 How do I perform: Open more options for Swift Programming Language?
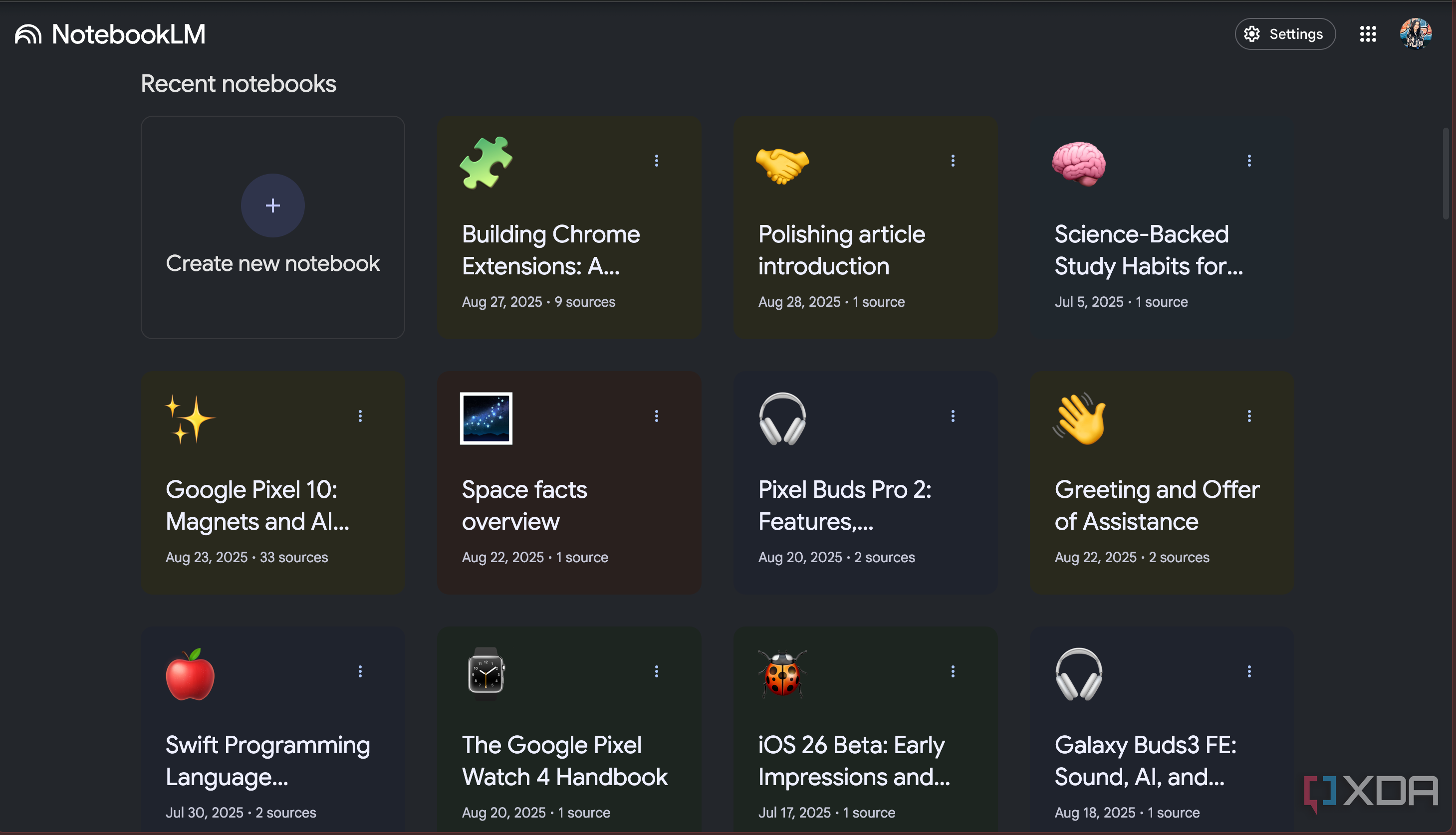tap(360, 671)
